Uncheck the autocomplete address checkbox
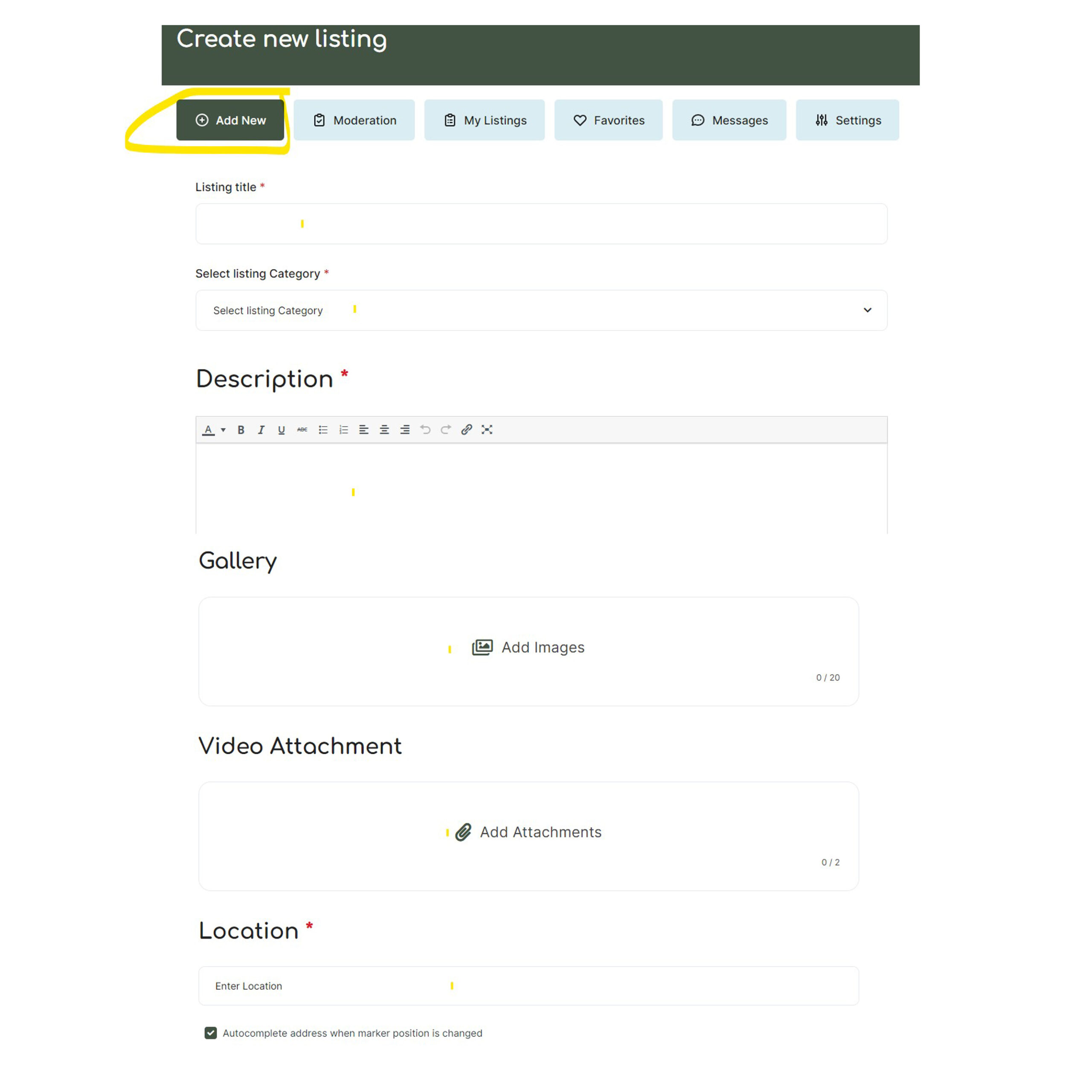Viewport: 1092px width, 1092px height. point(210,1033)
